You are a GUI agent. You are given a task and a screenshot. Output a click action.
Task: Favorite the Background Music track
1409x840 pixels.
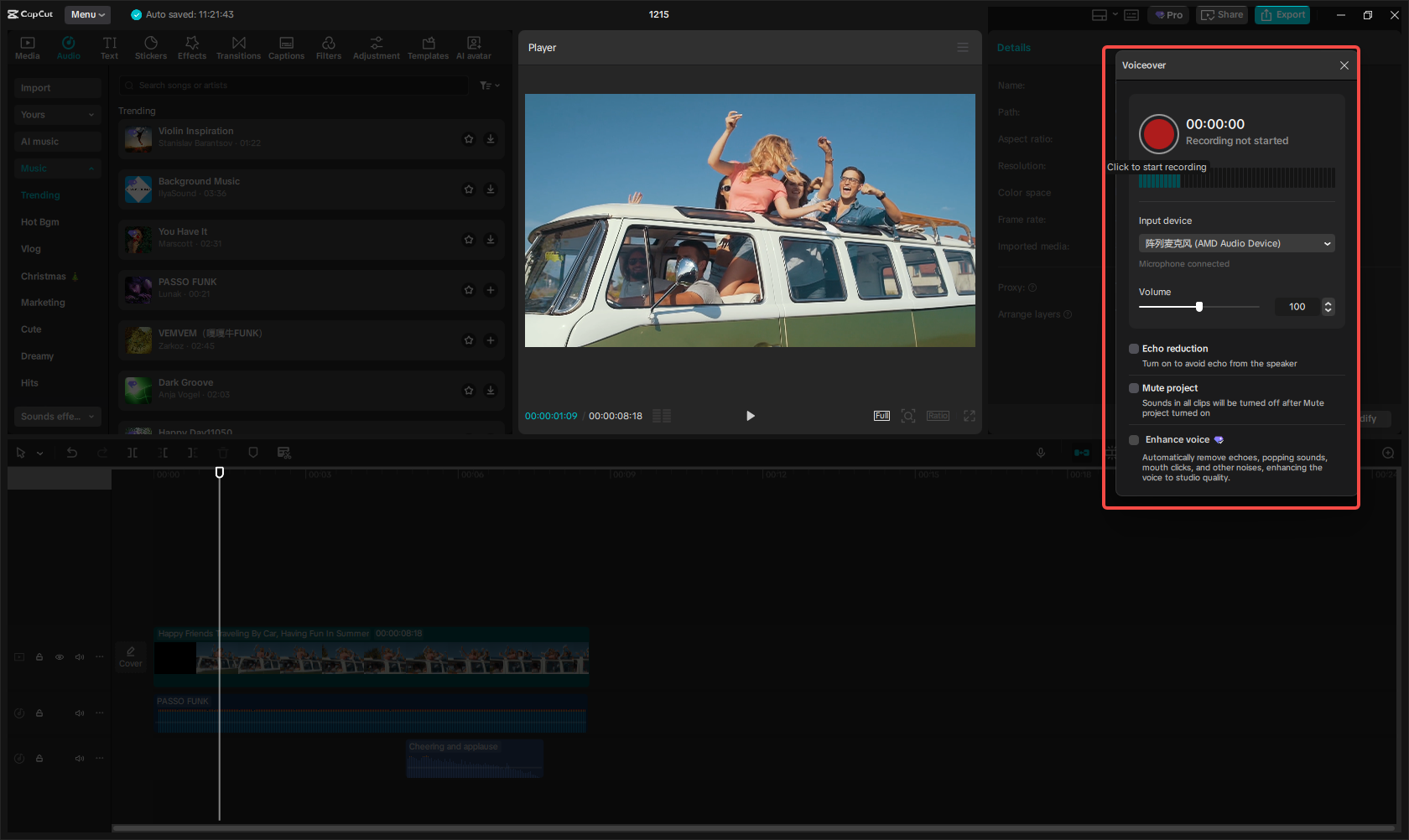point(469,189)
